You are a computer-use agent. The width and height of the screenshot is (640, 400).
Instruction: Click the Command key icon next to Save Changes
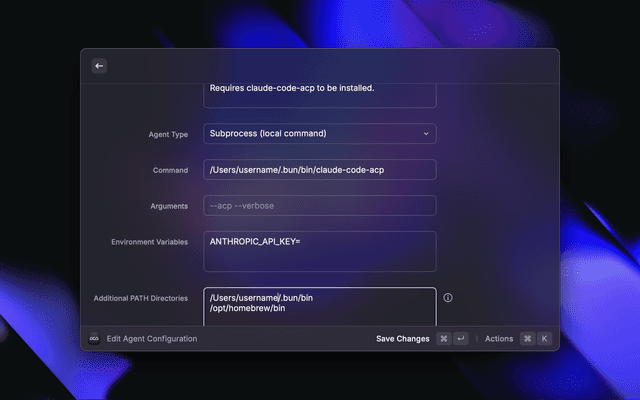pos(443,339)
